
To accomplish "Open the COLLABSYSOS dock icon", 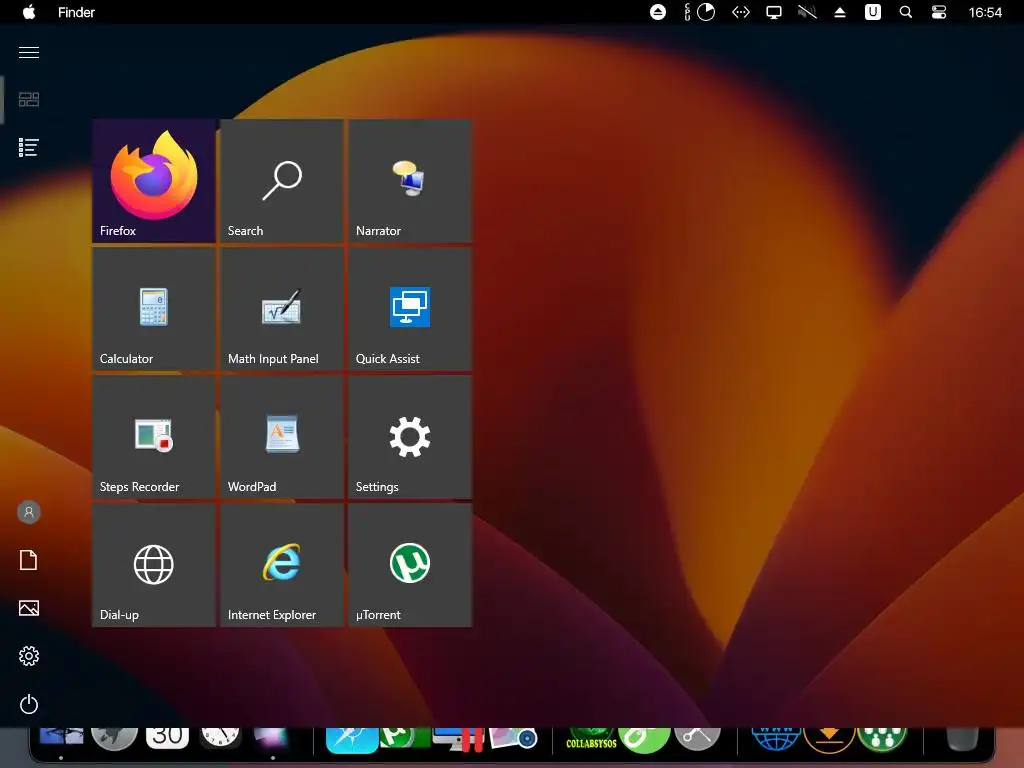I will (x=591, y=739).
